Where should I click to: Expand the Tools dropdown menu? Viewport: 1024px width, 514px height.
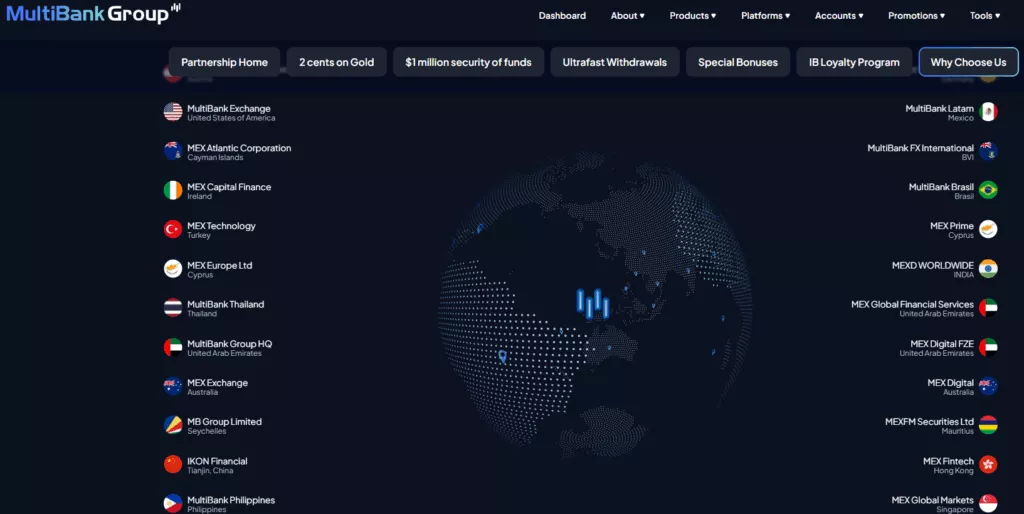click(985, 16)
